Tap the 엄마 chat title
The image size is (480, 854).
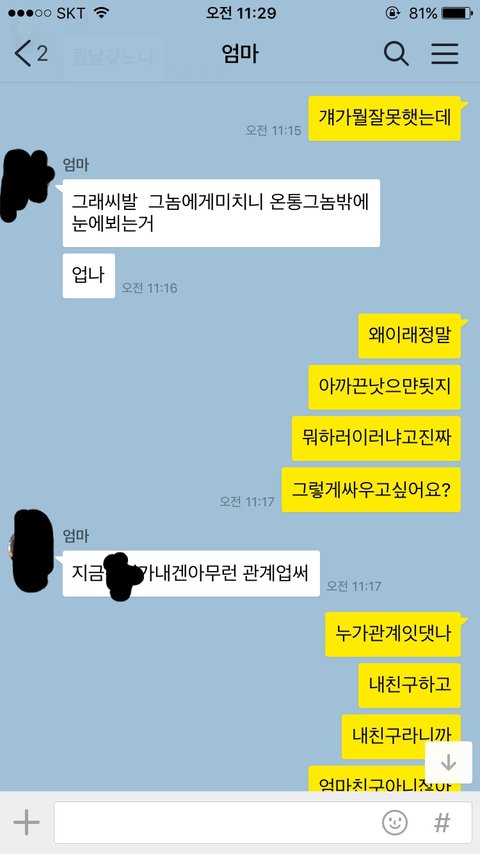(x=240, y=54)
